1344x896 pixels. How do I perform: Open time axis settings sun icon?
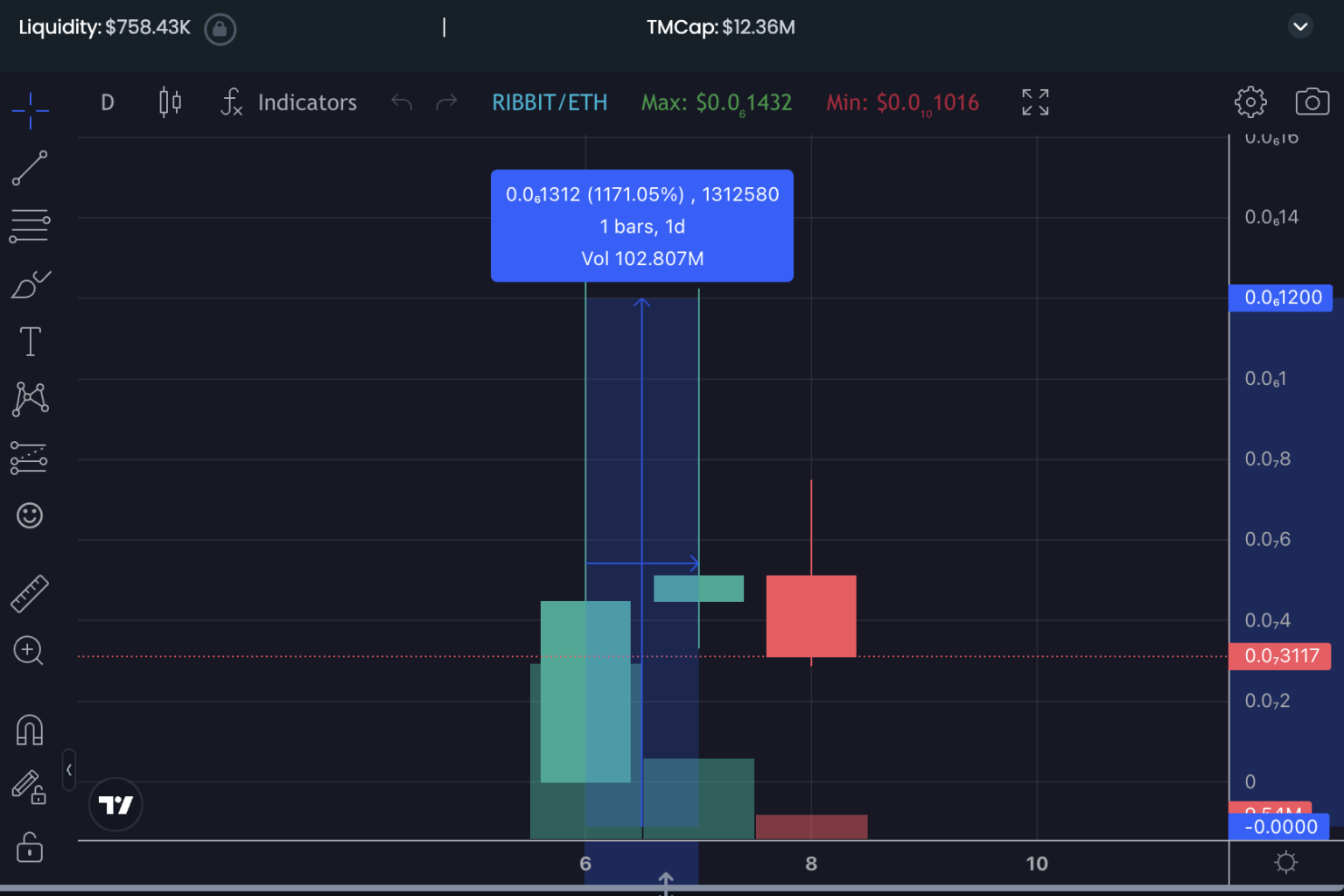pyautogui.click(x=1285, y=864)
